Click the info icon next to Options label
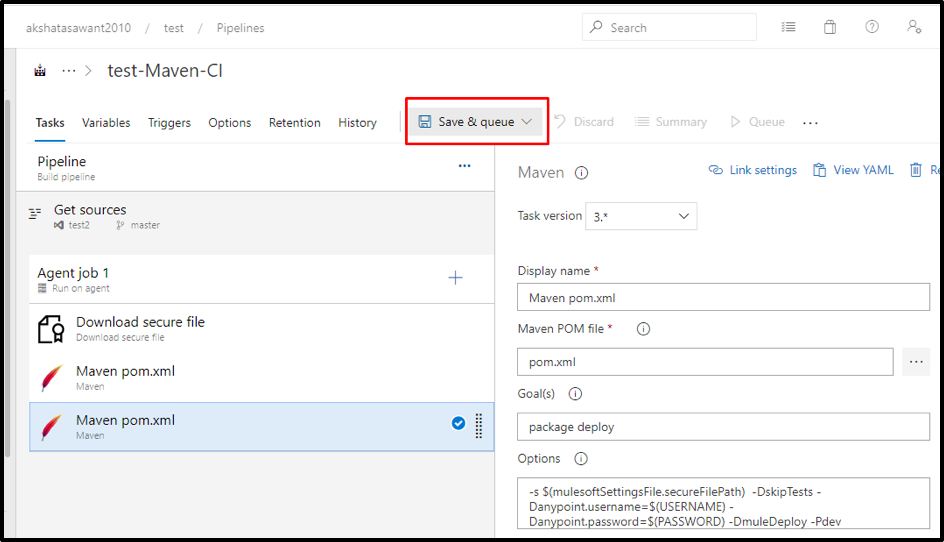This screenshot has height=542, width=944. (581, 459)
